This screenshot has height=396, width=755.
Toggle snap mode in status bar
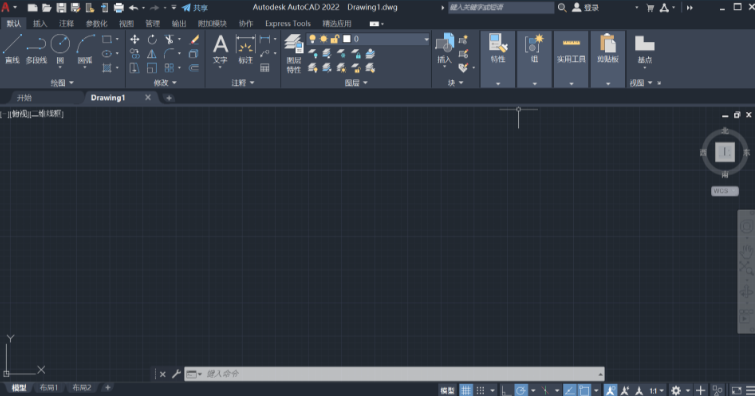tap(480, 390)
